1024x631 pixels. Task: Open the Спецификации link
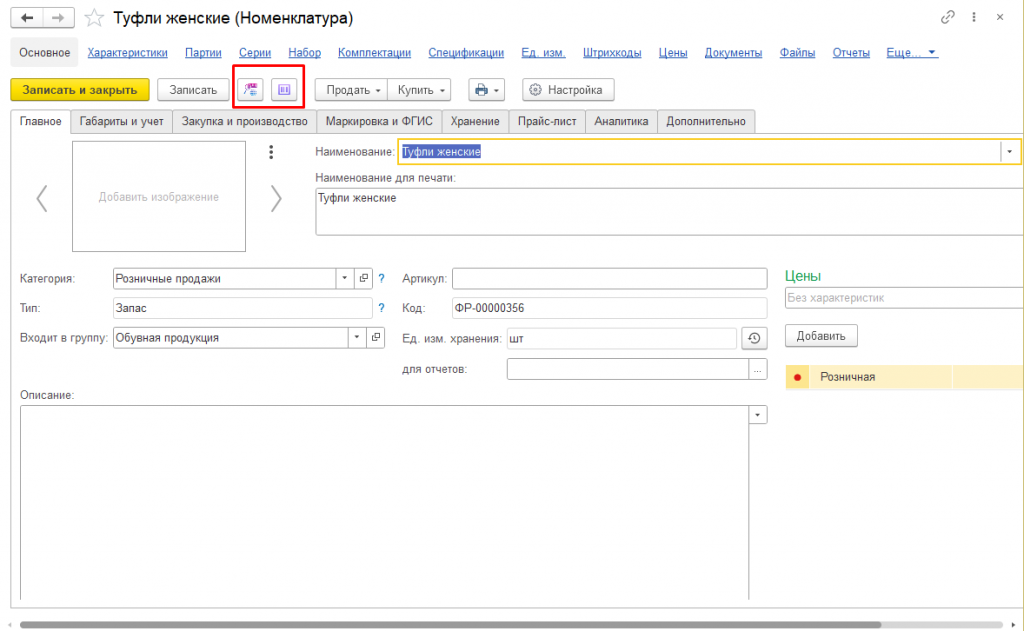[466, 53]
